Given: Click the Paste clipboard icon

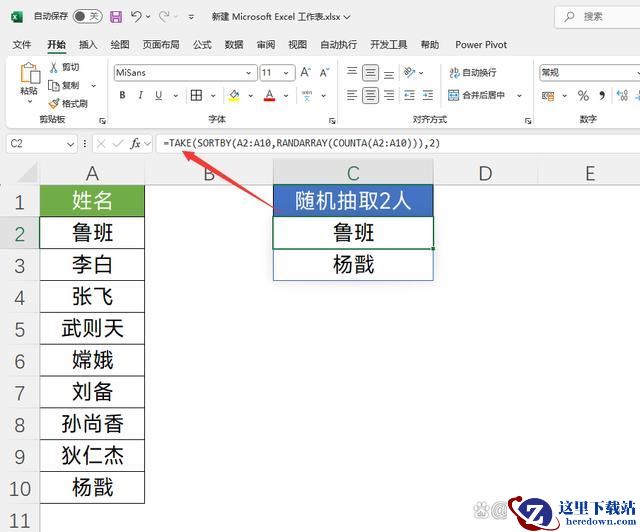Looking at the screenshot, I should 30,74.
